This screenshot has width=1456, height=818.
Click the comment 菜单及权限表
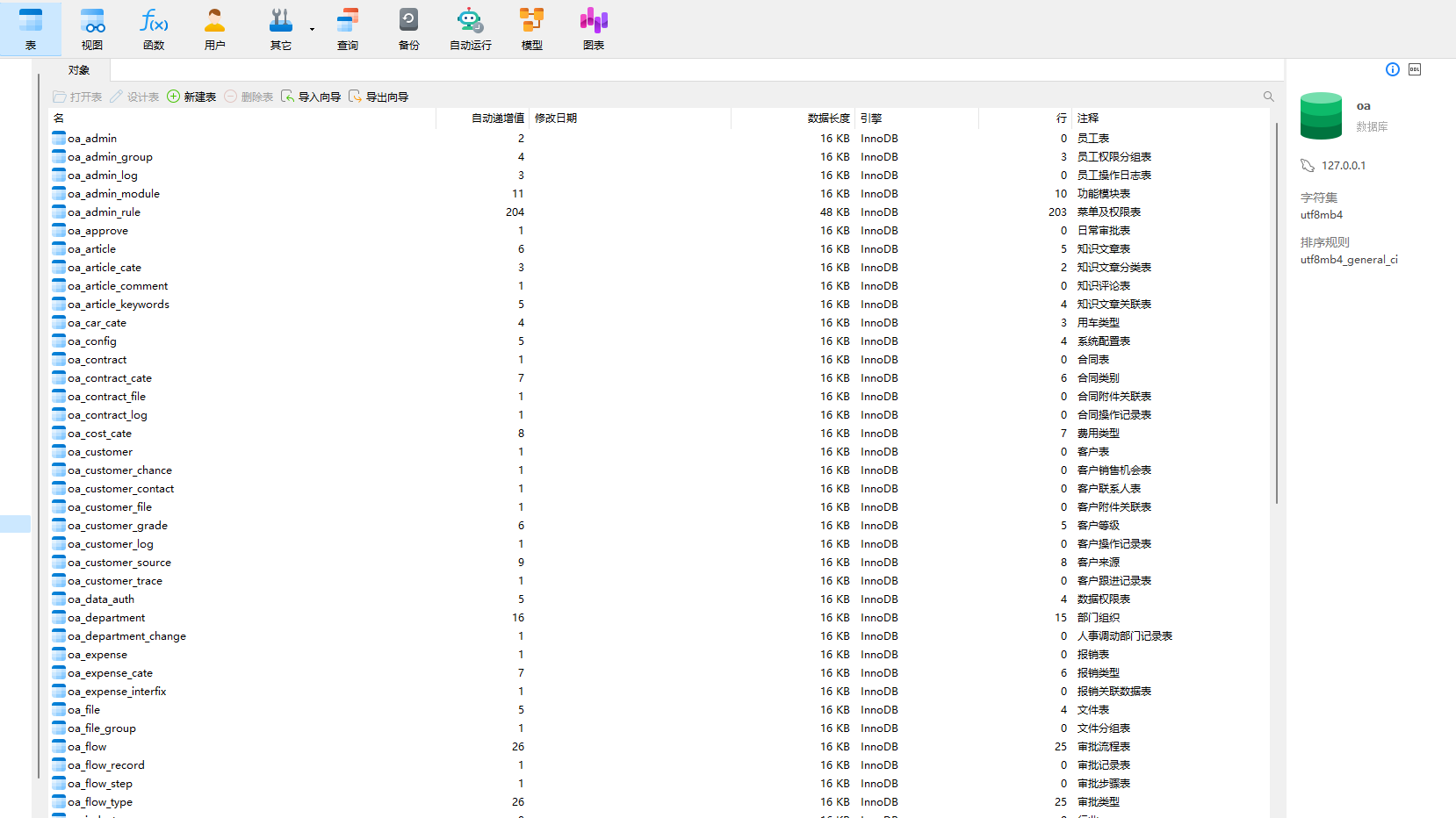pos(1109,212)
